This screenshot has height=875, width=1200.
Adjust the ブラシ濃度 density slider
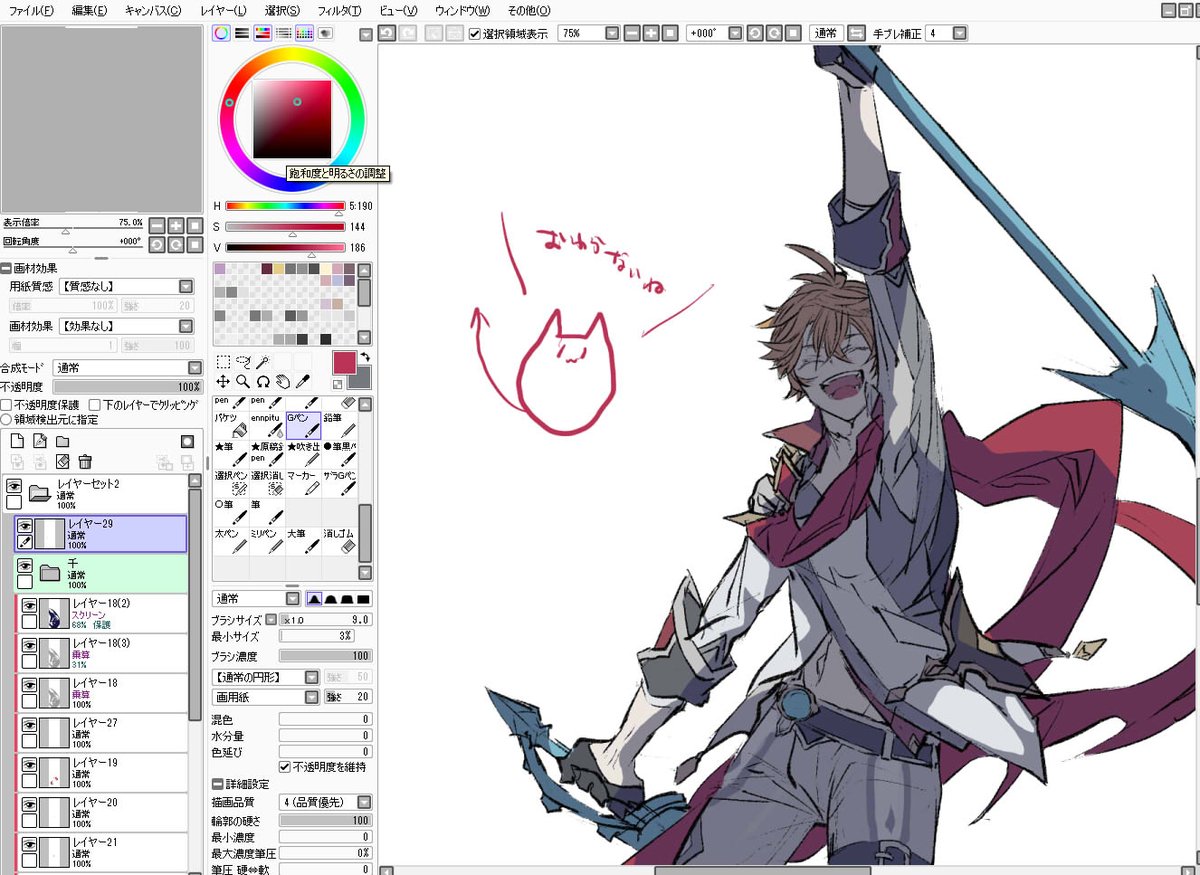(x=325, y=656)
